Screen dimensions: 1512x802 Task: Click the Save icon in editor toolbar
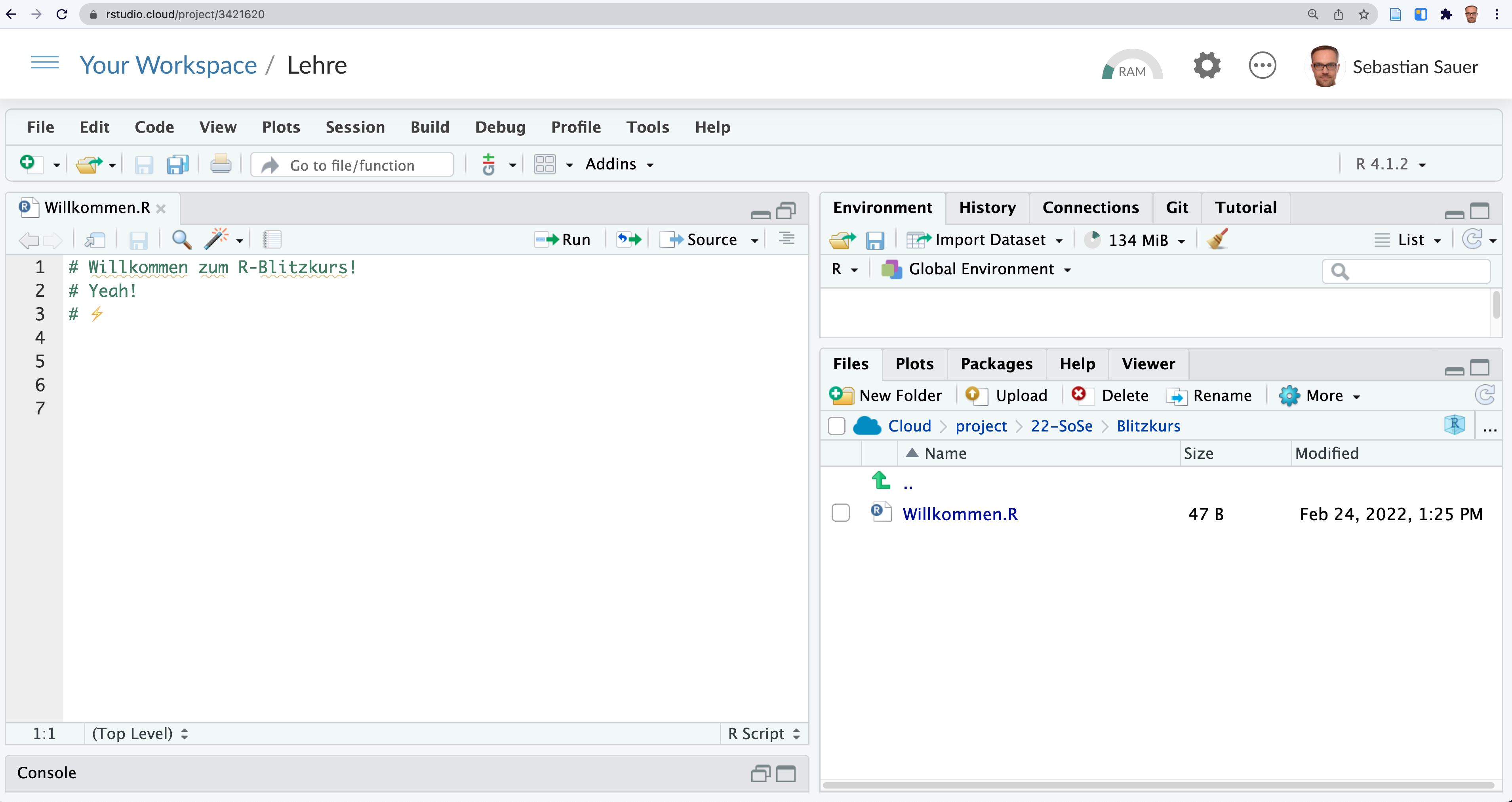[x=139, y=240]
